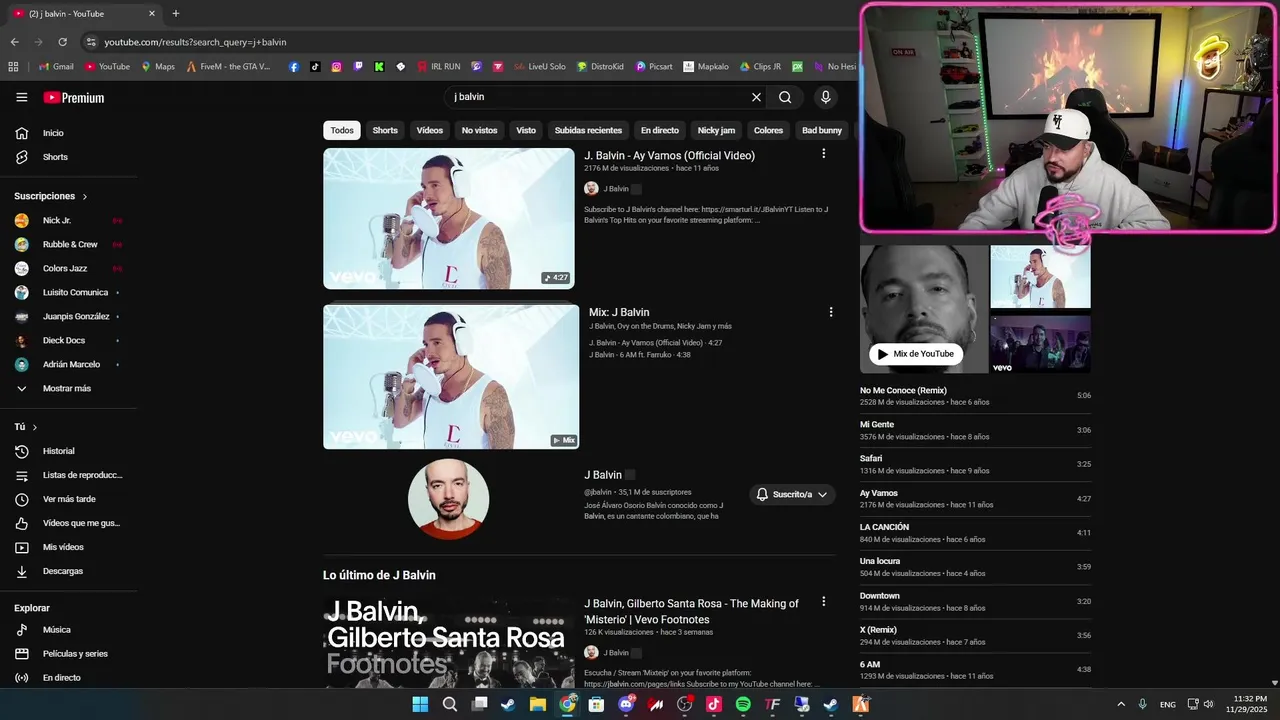Click the magnifier search button
The image size is (1280, 720).
coord(785,97)
